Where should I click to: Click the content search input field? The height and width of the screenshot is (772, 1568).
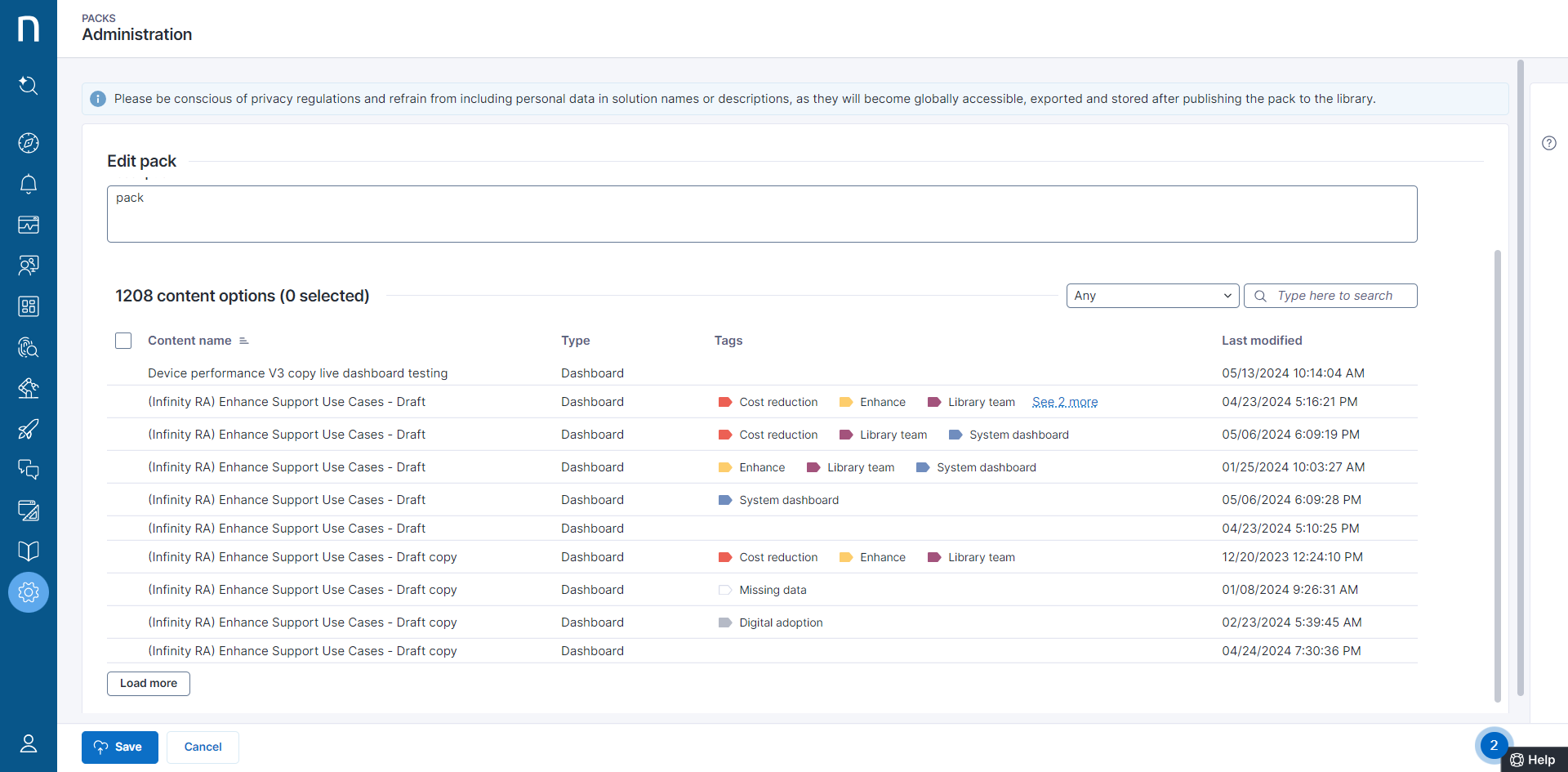coord(1339,296)
